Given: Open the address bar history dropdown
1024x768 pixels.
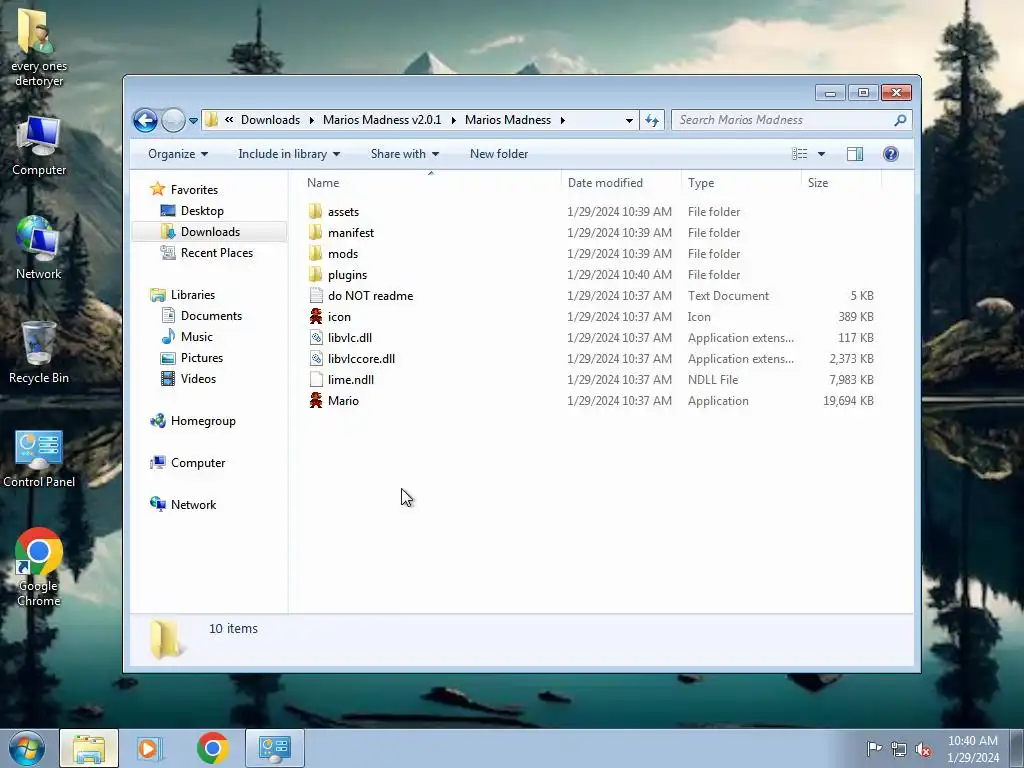Looking at the screenshot, I should point(629,120).
